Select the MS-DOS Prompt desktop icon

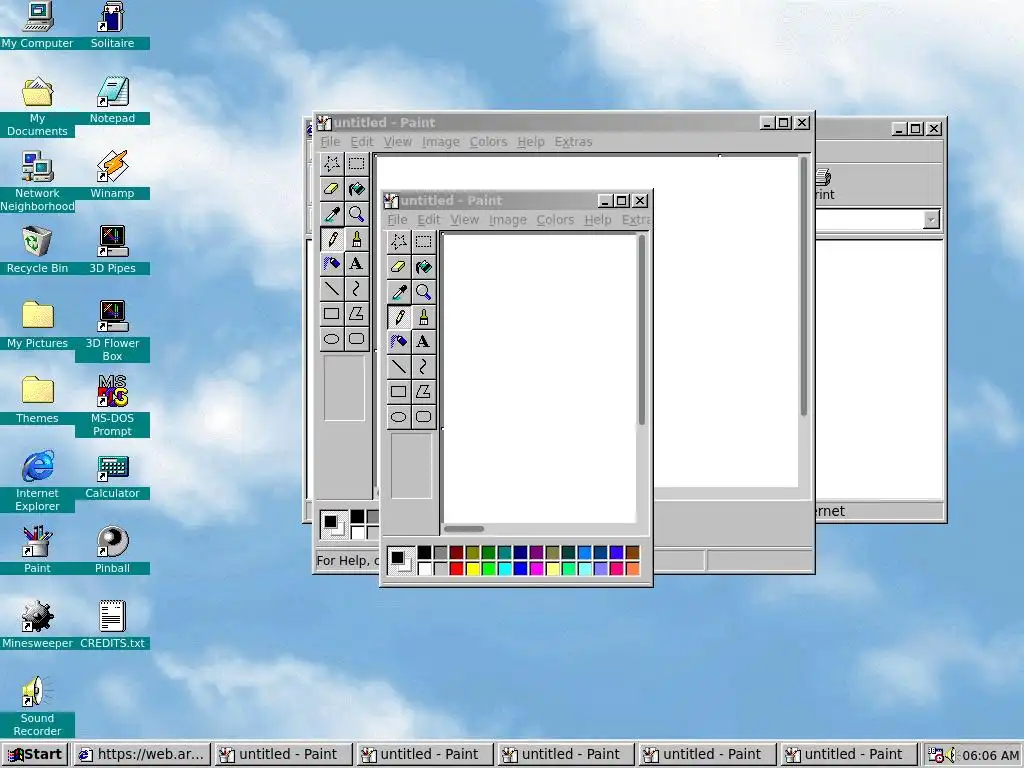[112, 405]
